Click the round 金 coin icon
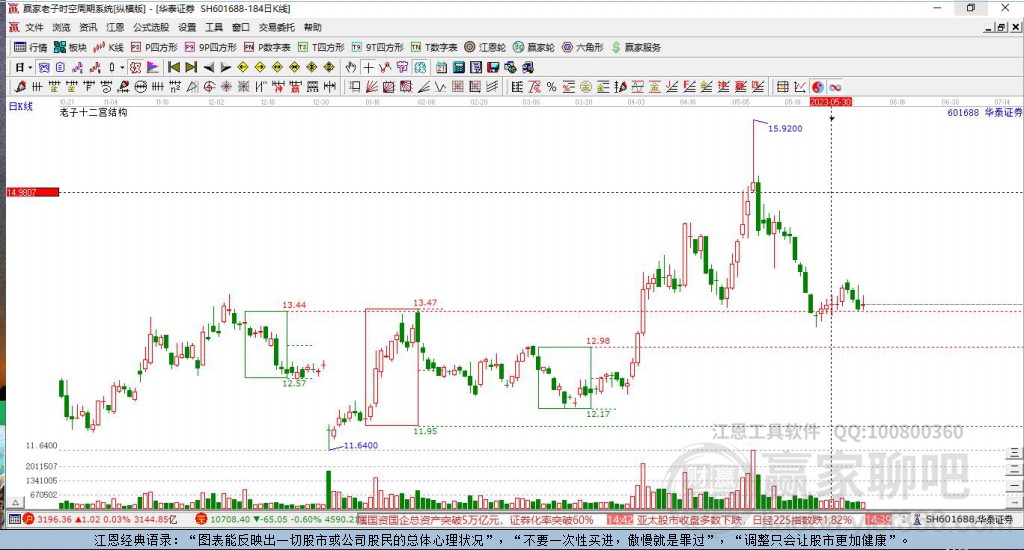The image size is (1024, 550). [586, 86]
